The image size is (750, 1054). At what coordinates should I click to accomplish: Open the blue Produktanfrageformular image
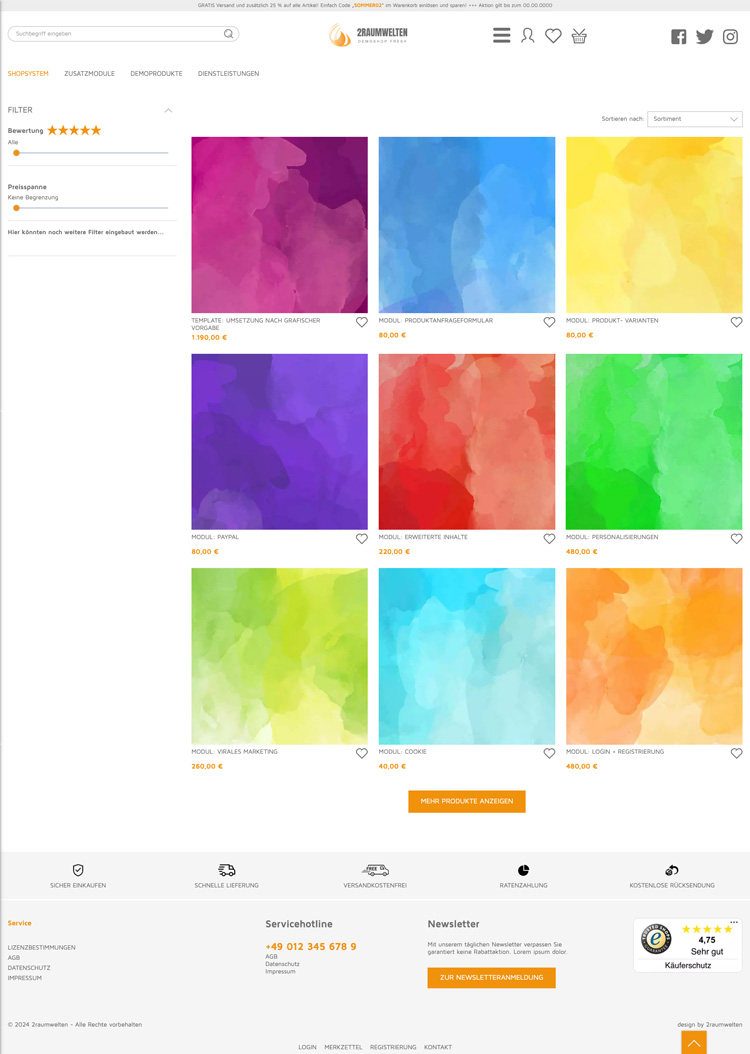467,225
